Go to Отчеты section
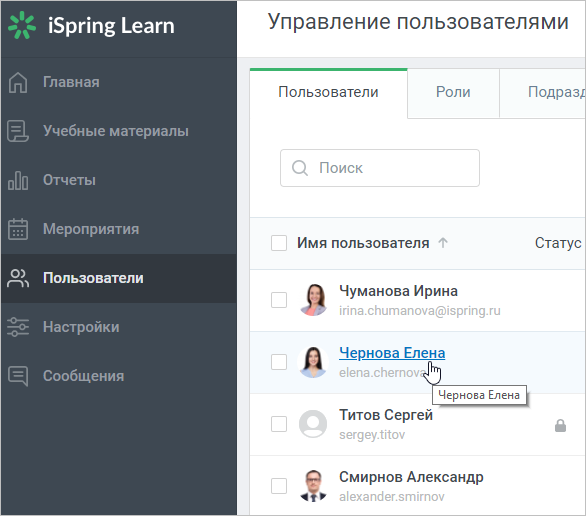The width and height of the screenshot is (586, 516). (119, 180)
